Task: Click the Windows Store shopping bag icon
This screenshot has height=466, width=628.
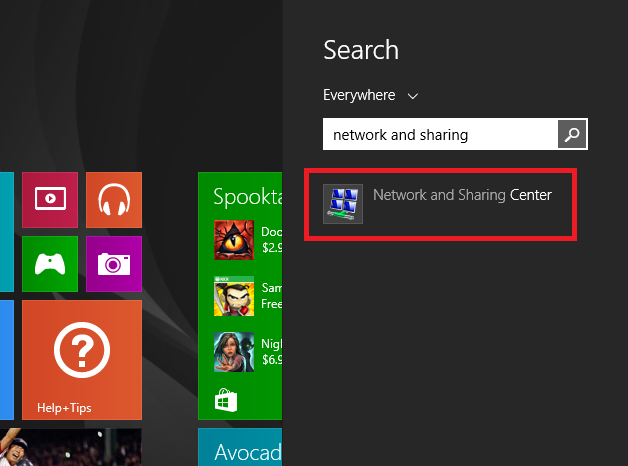Action: [225, 402]
